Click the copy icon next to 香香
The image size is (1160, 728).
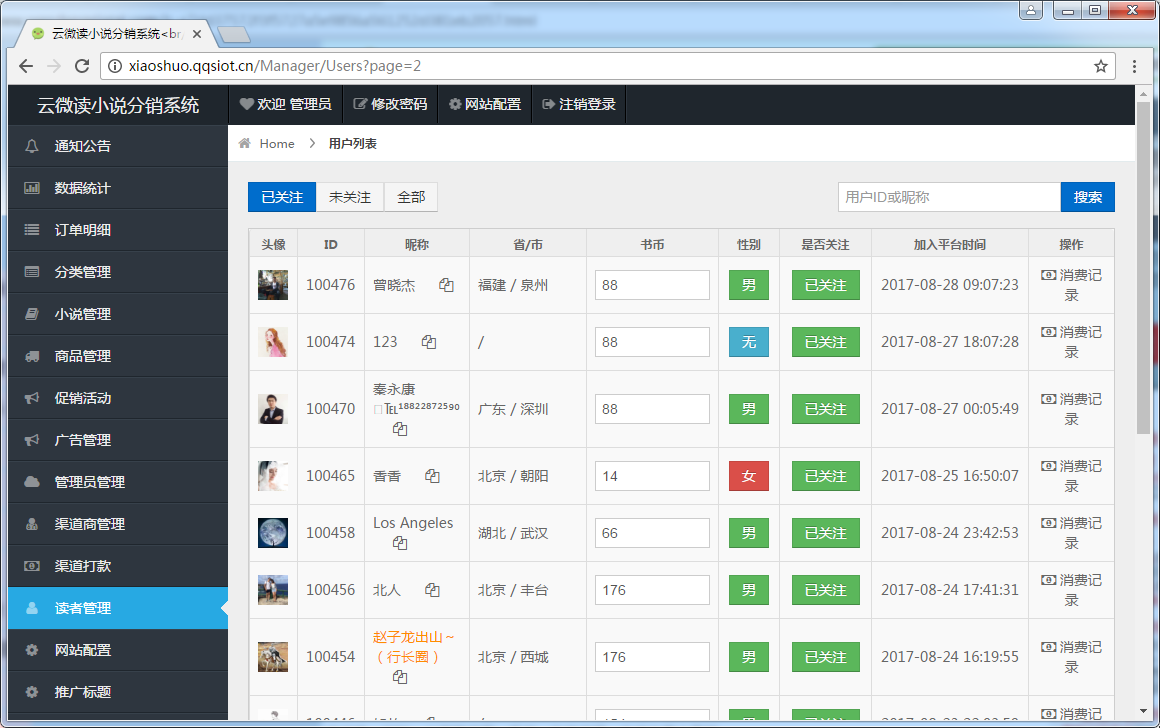432,476
